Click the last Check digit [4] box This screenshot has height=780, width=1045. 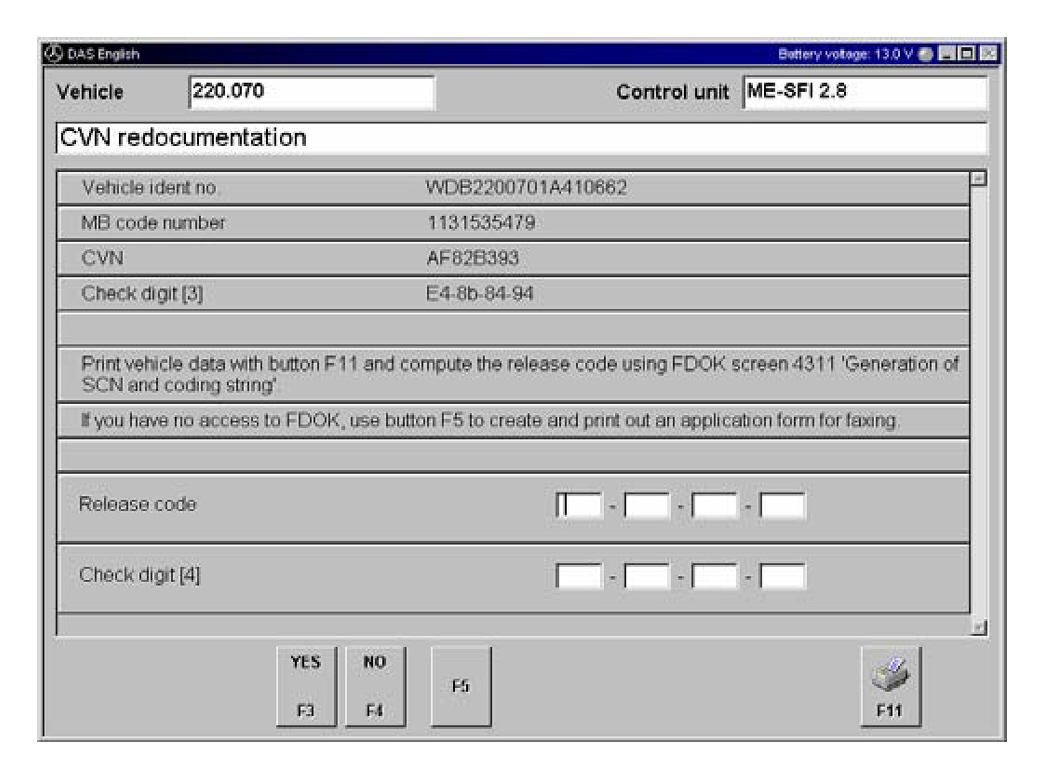(x=783, y=577)
